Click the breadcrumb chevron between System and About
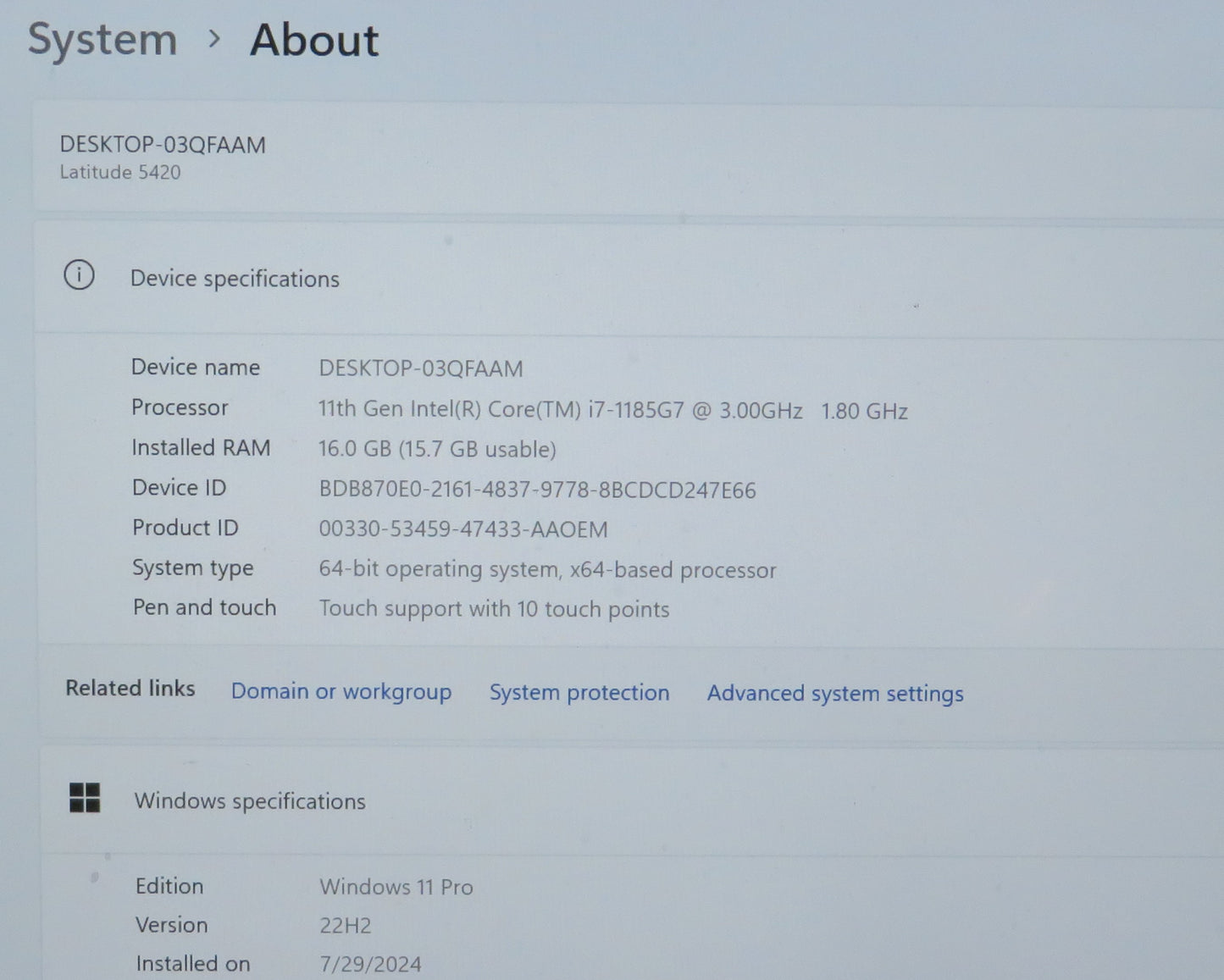 (214, 39)
